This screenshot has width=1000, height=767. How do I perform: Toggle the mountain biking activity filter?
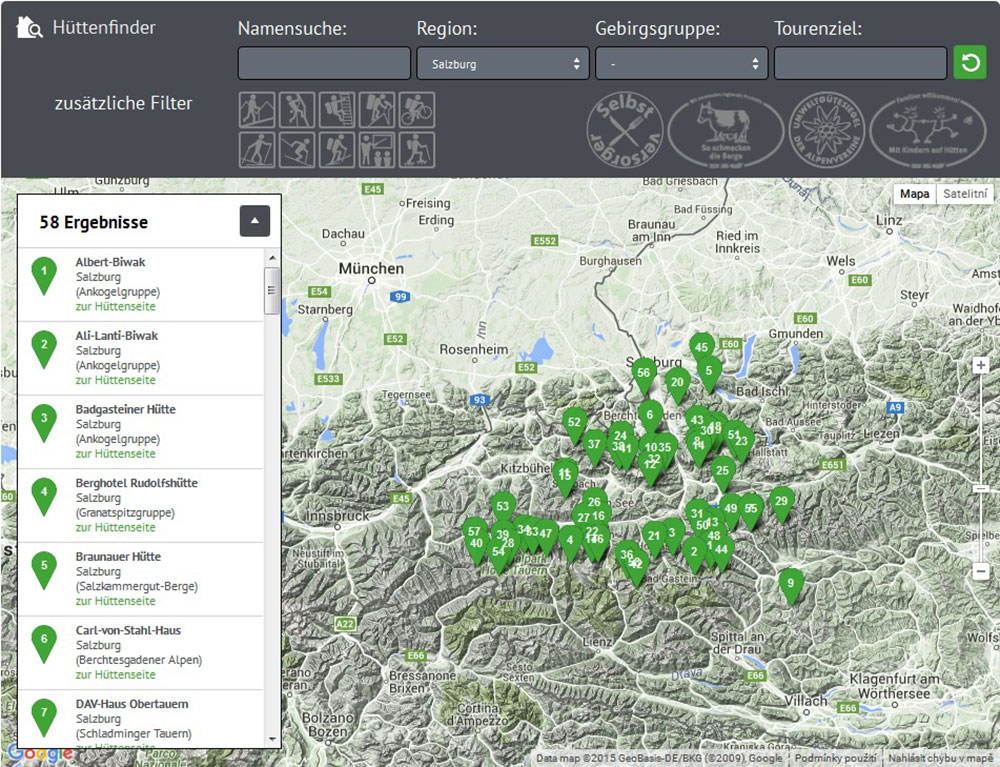[x=417, y=109]
